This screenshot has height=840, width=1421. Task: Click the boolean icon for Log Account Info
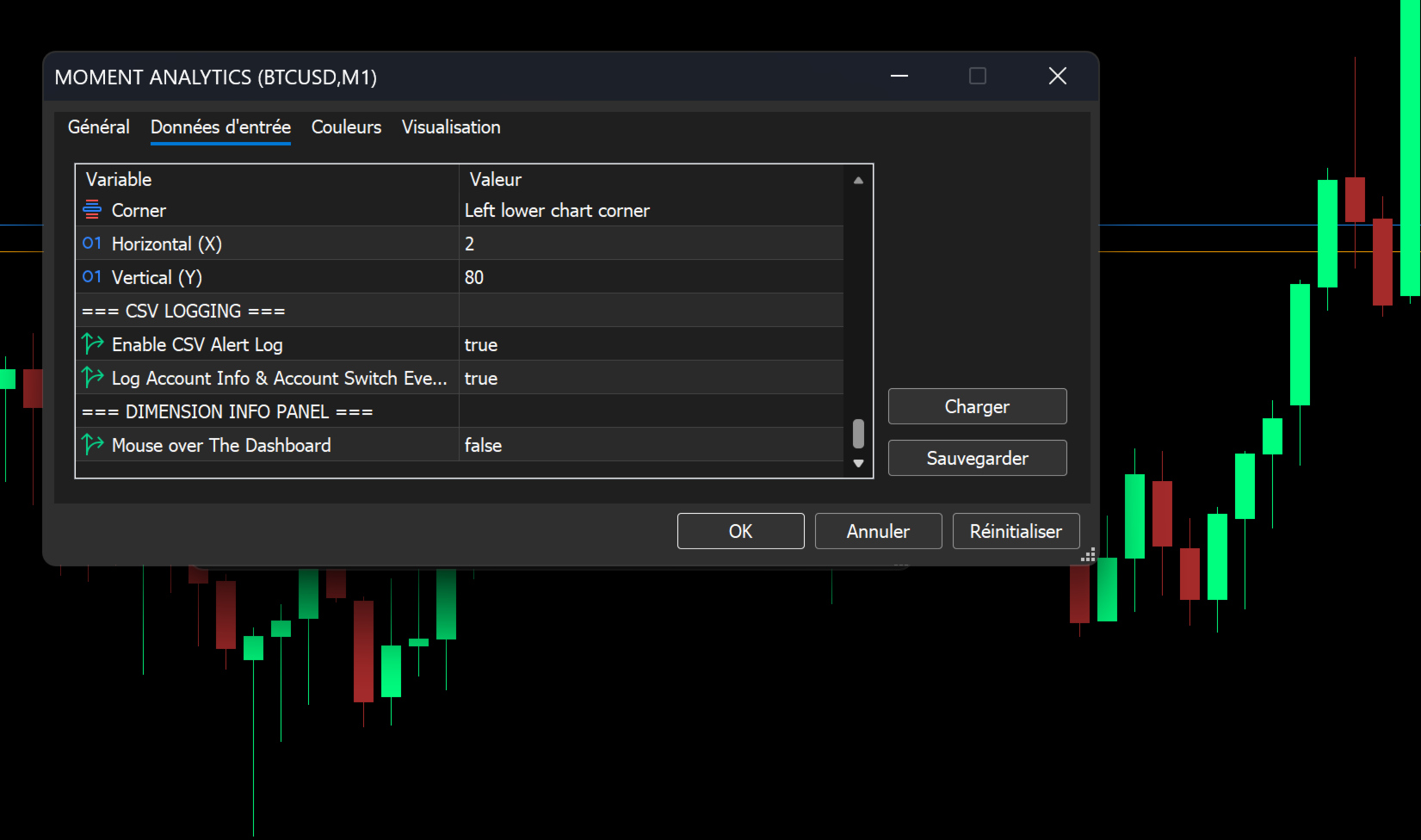[x=92, y=377]
